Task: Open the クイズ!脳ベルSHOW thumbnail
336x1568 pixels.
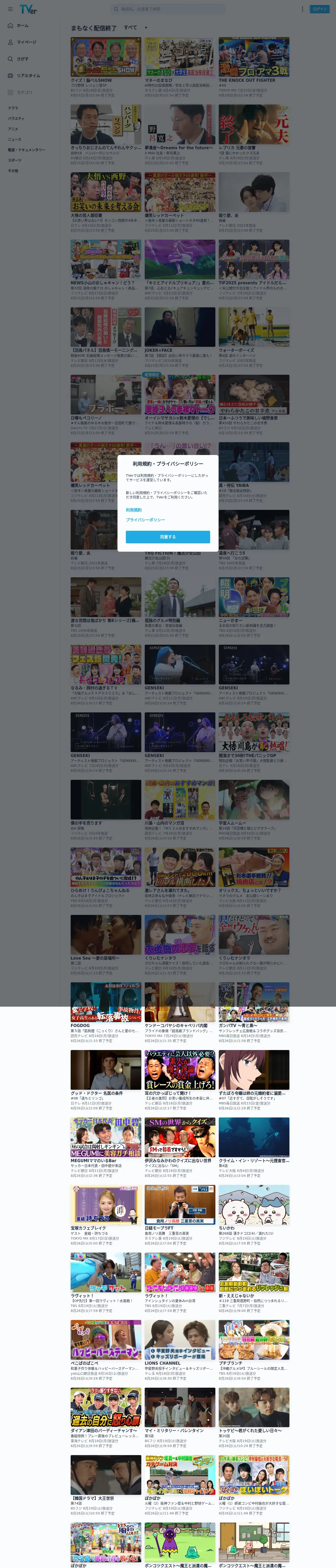Action: pos(105,57)
